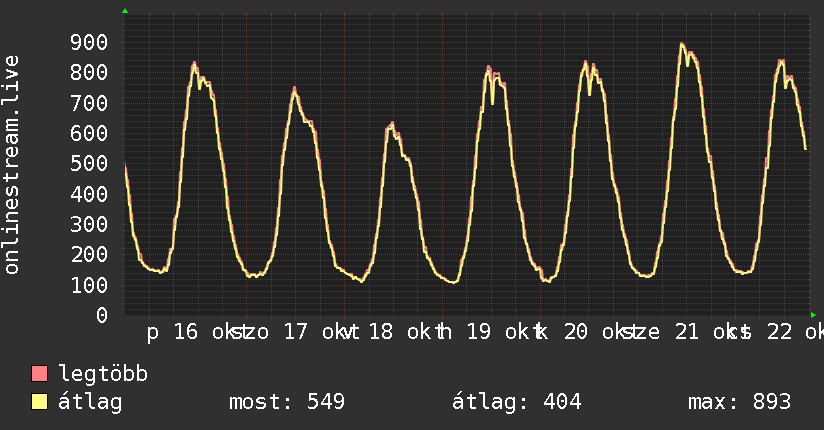
Task: Click the 200 y-axis label
Action: (x=89, y=254)
